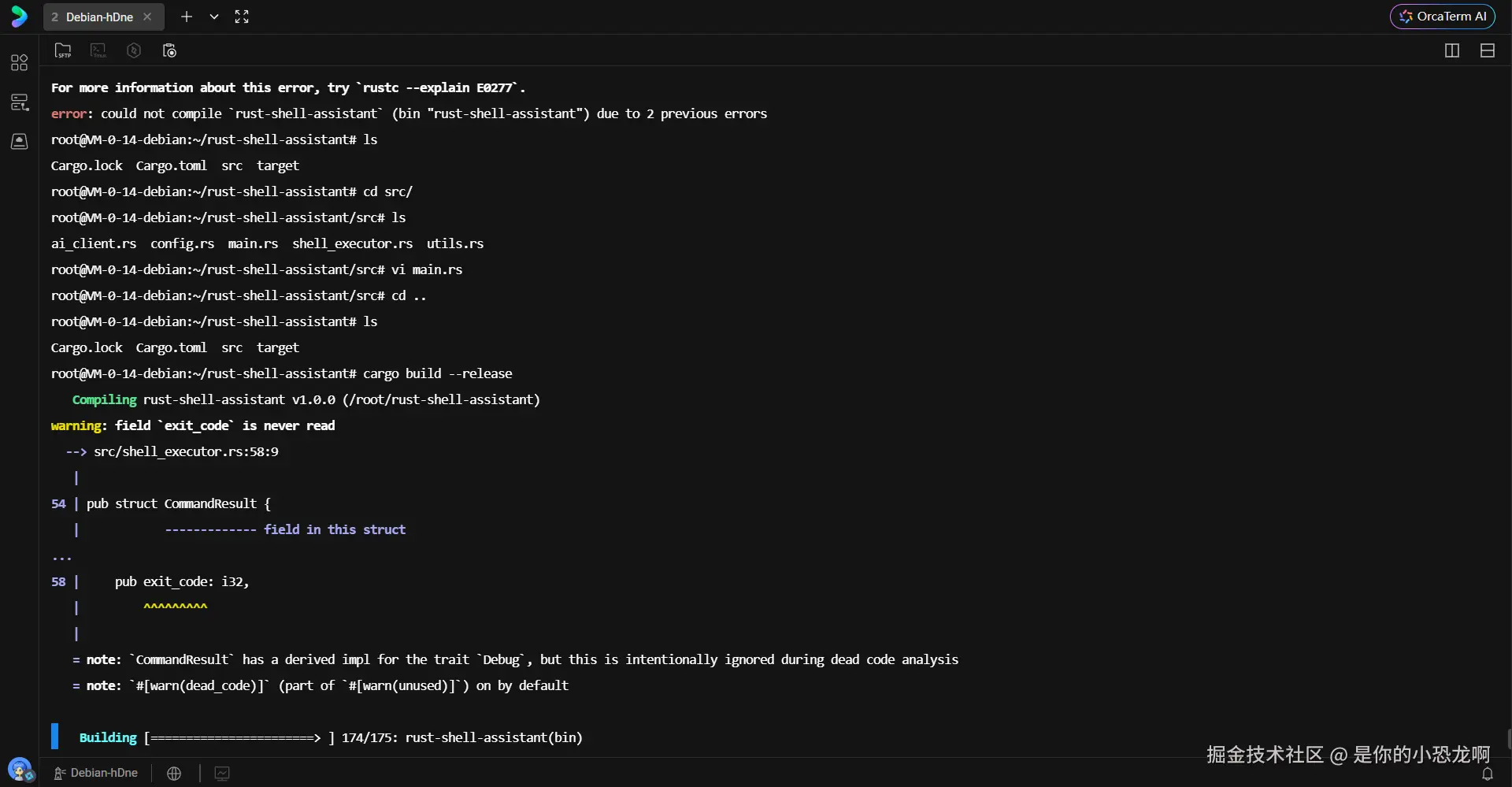This screenshot has height=787, width=1512.
Task: Open notifications via the bell icon
Action: 1488,774
